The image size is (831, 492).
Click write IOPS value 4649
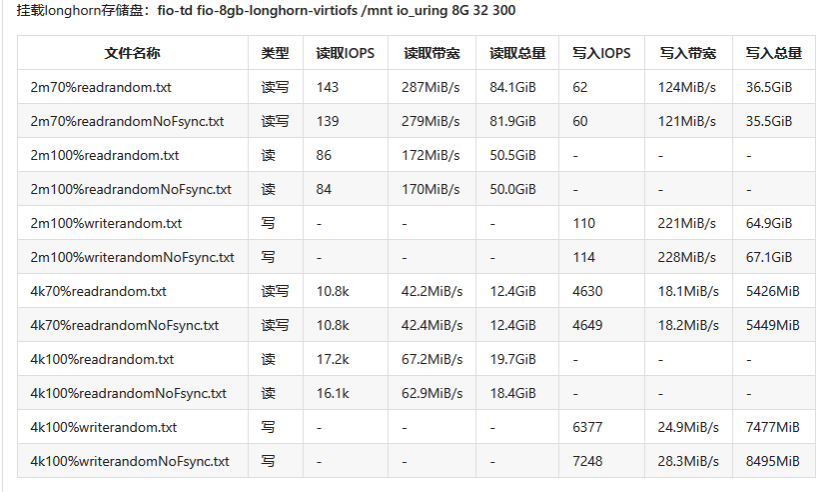[587, 325]
